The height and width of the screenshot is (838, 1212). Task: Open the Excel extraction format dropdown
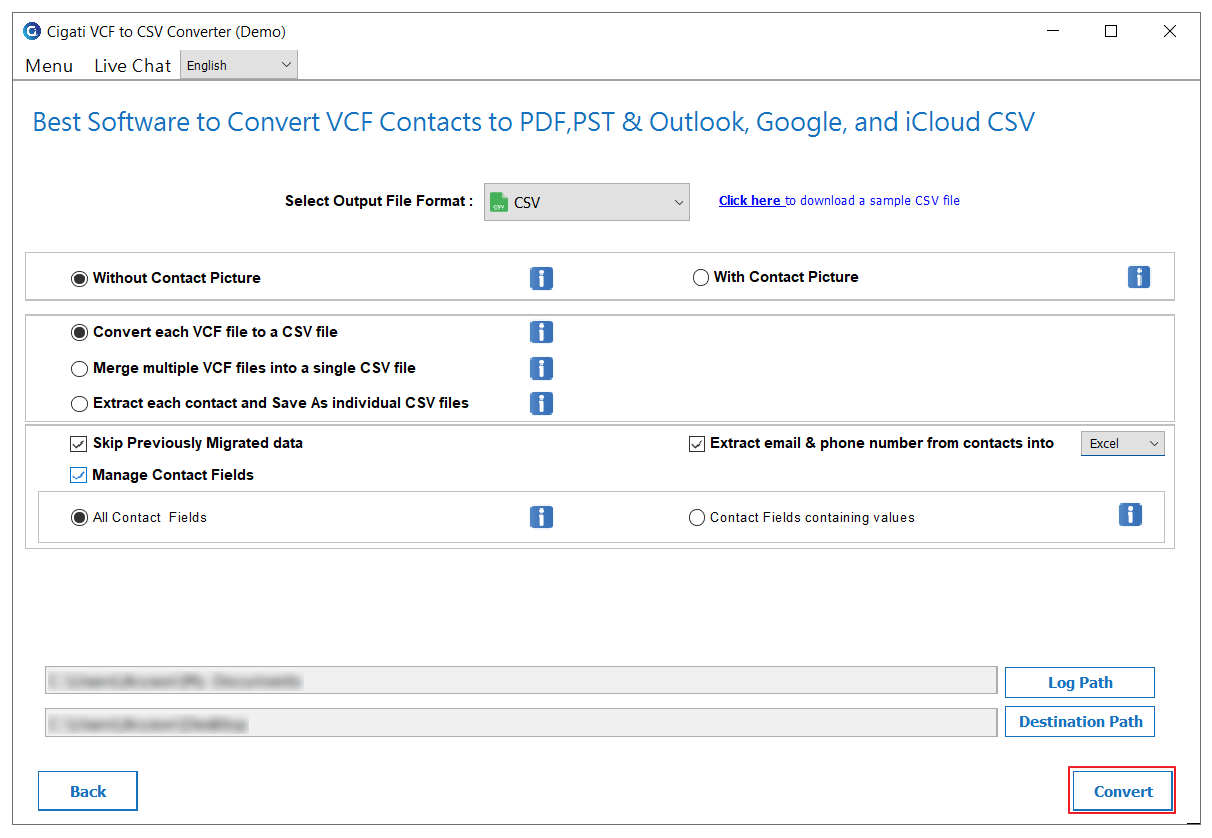coord(1123,443)
